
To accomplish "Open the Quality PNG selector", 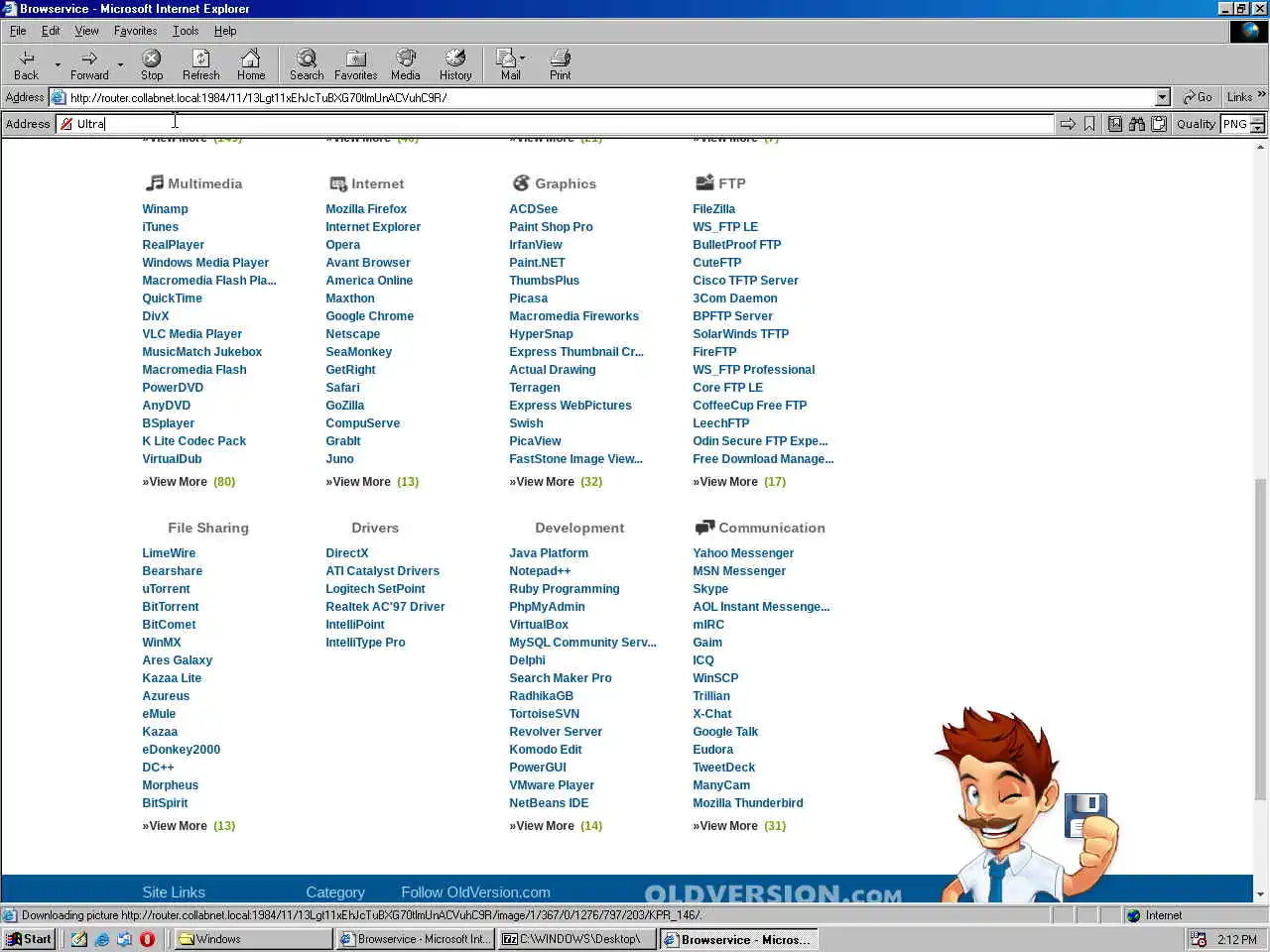I will [1242, 124].
